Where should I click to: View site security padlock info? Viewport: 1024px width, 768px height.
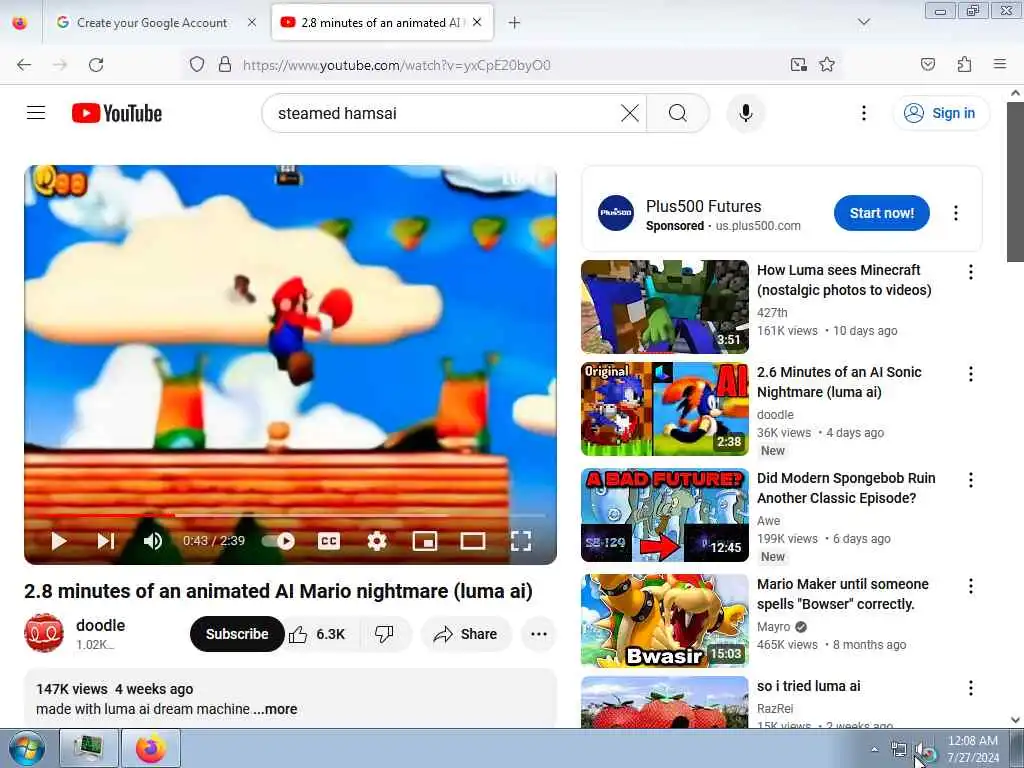(225, 65)
